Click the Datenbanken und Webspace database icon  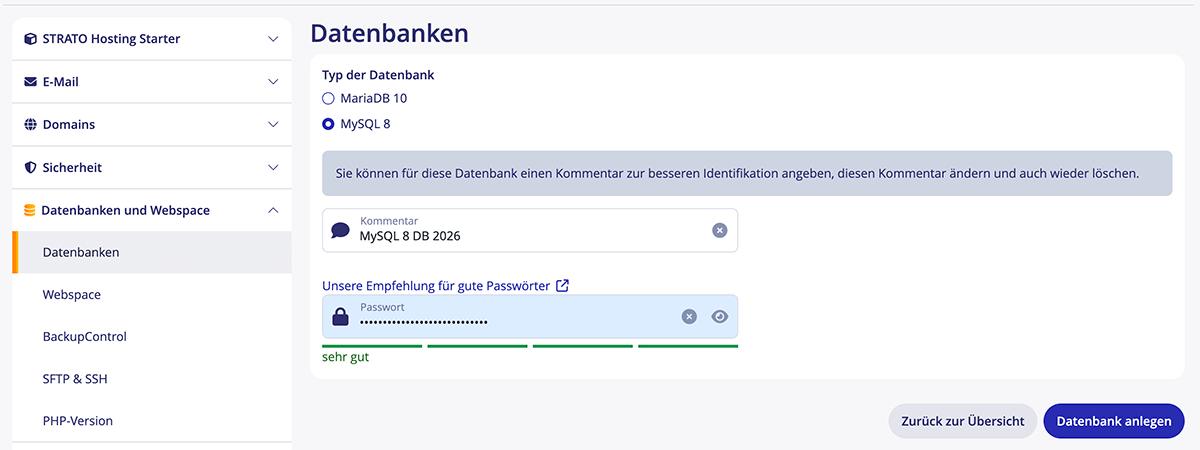point(29,210)
